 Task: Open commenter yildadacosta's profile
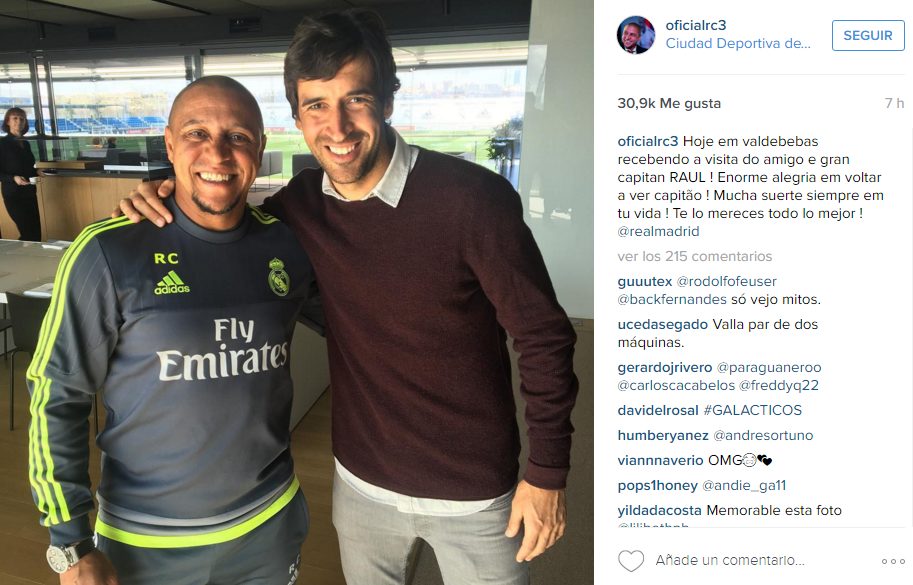tap(660, 510)
